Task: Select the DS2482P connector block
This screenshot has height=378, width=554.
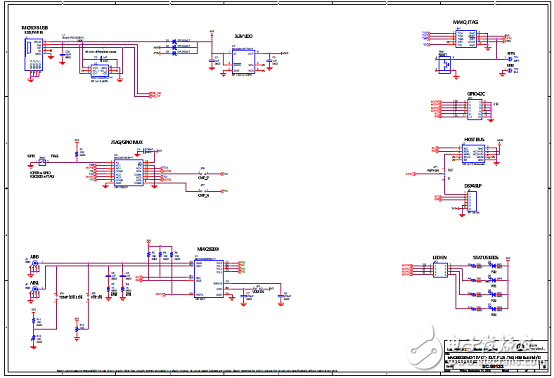Action: pyautogui.click(x=472, y=201)
